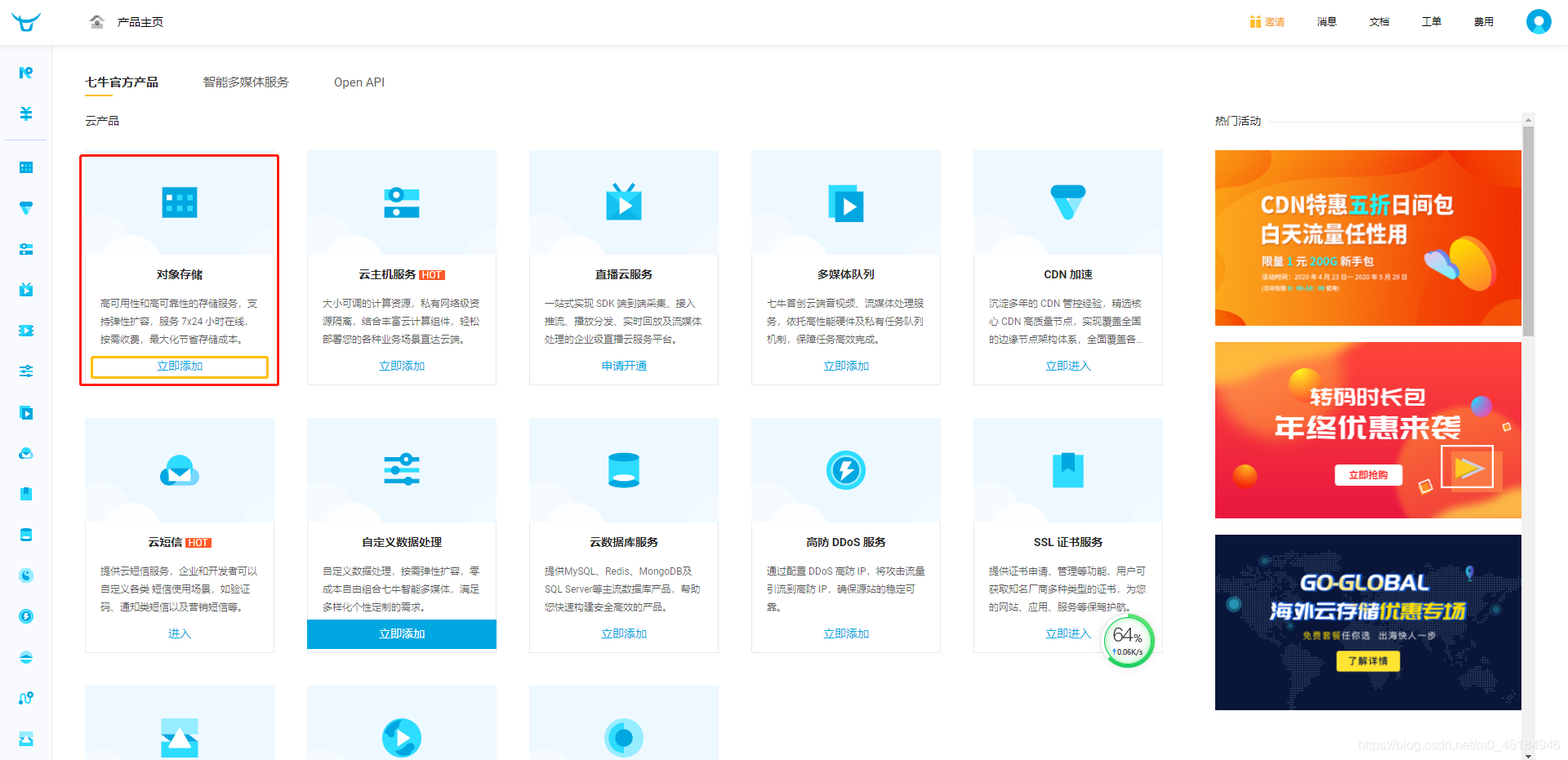Click 立即添加 under 云数据库服务
Screen dimensions: 1568x760
click(624, 634)
